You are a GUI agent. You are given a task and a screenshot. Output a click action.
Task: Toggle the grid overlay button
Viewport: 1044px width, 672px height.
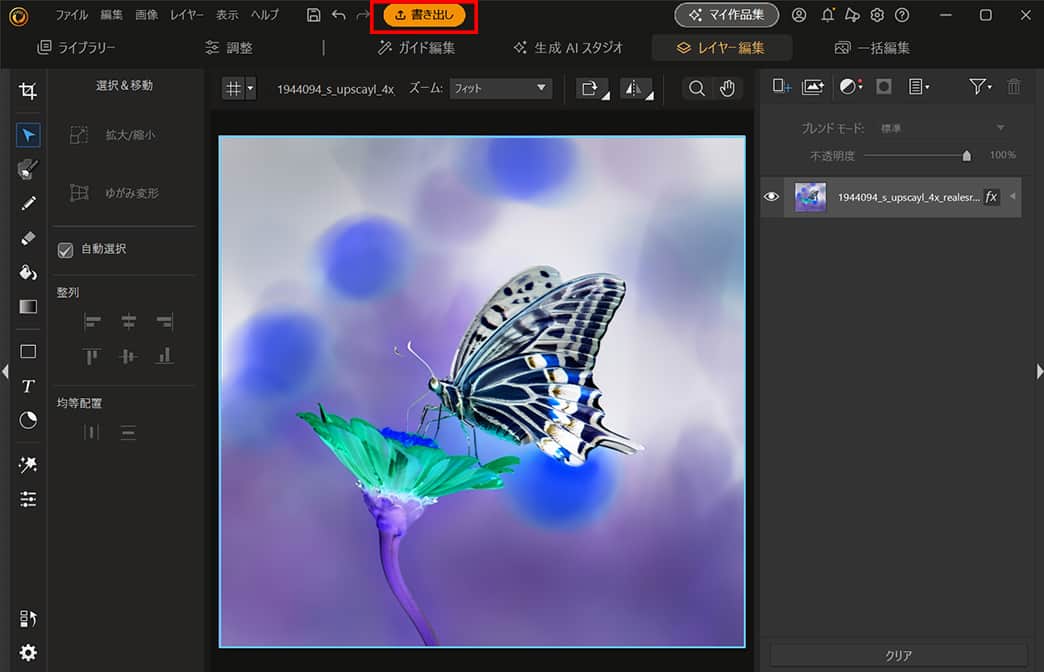(233, 88)
